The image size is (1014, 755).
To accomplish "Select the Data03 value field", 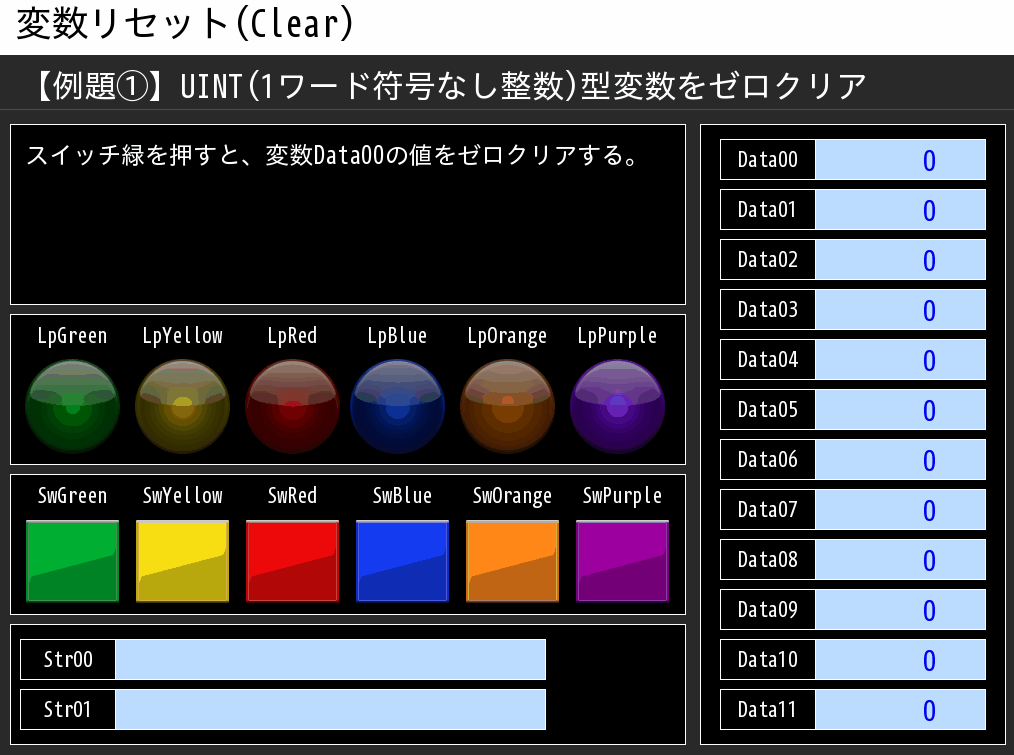I will (900, 309).
